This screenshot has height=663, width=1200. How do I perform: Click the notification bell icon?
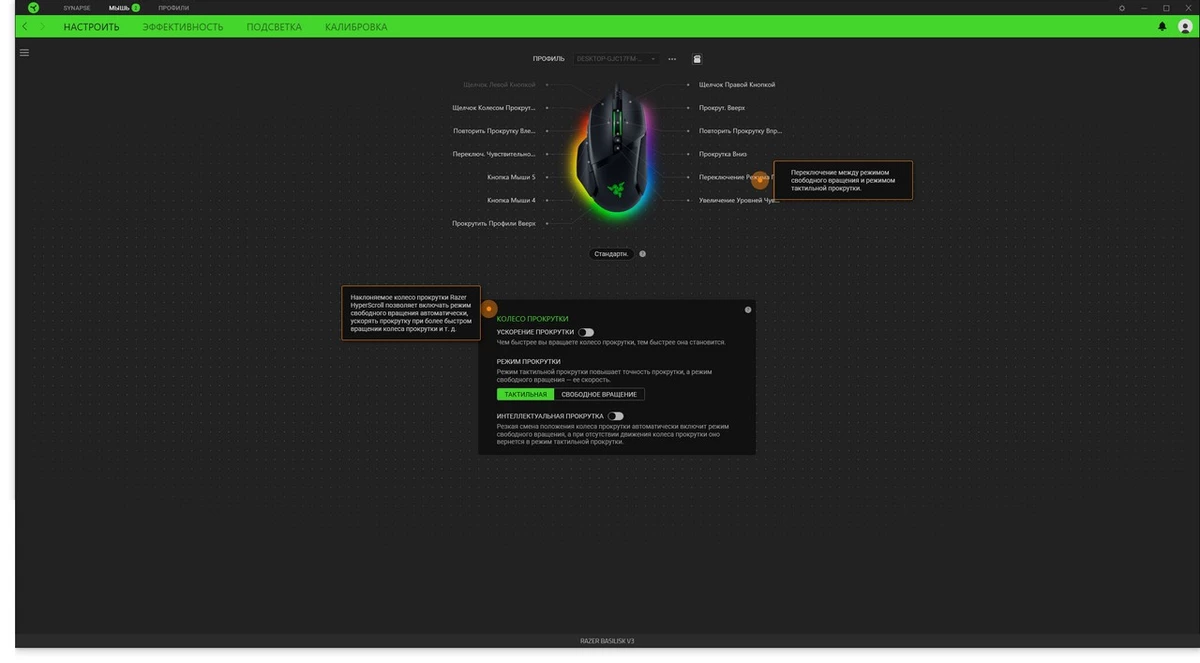point(1162,27)
